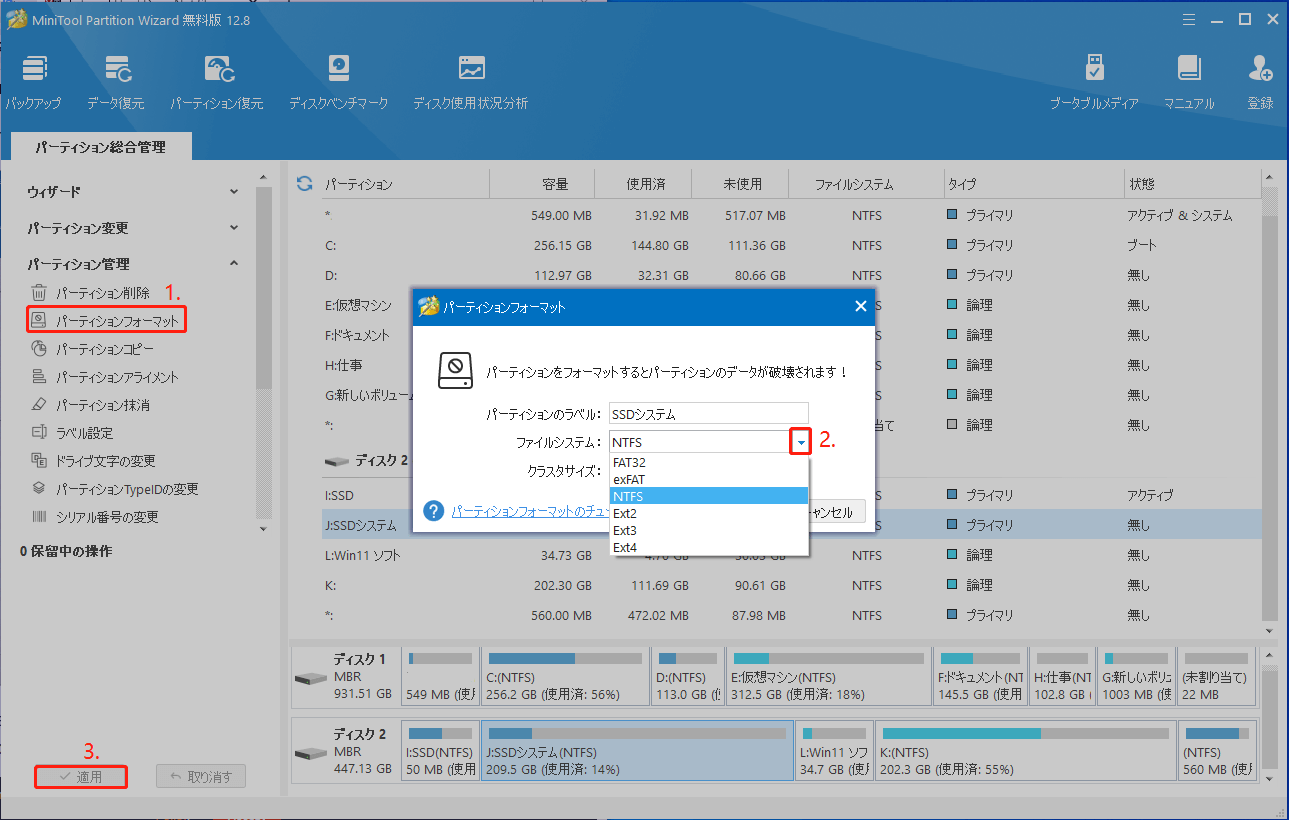Select シリアル番号の変更 in the sidebar
This screenshot has width=1289, height=820.
pyautogui.click(x=95, y=517)
